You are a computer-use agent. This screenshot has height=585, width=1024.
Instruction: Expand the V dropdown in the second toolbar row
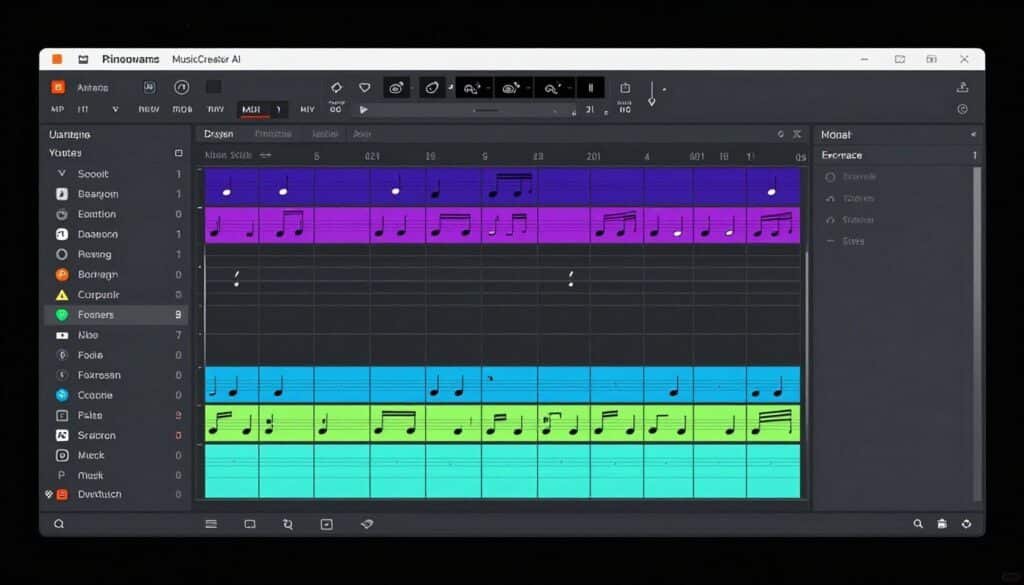tap(116, 109)
